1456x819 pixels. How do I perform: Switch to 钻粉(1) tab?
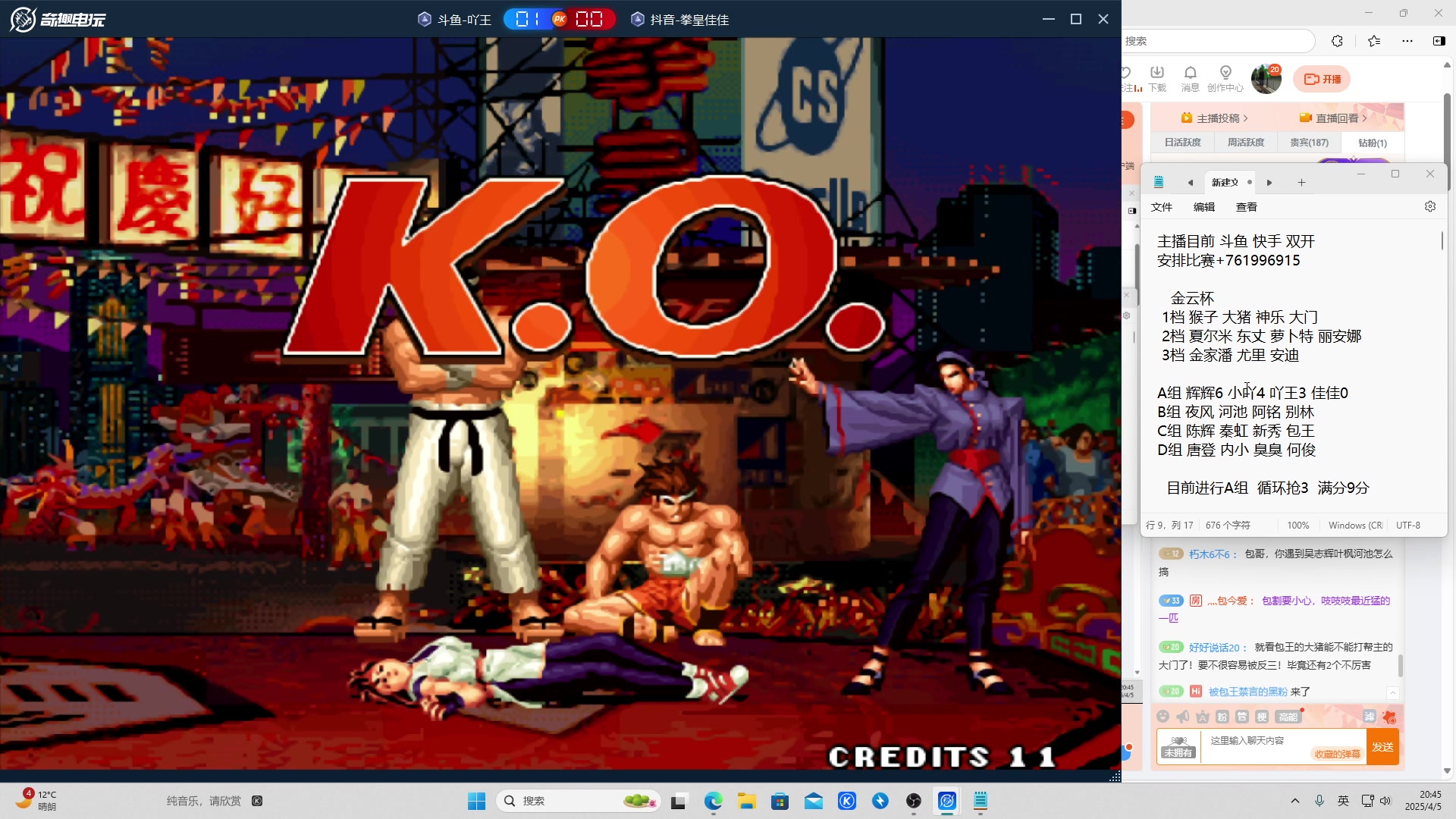[x=1373, y=143]
